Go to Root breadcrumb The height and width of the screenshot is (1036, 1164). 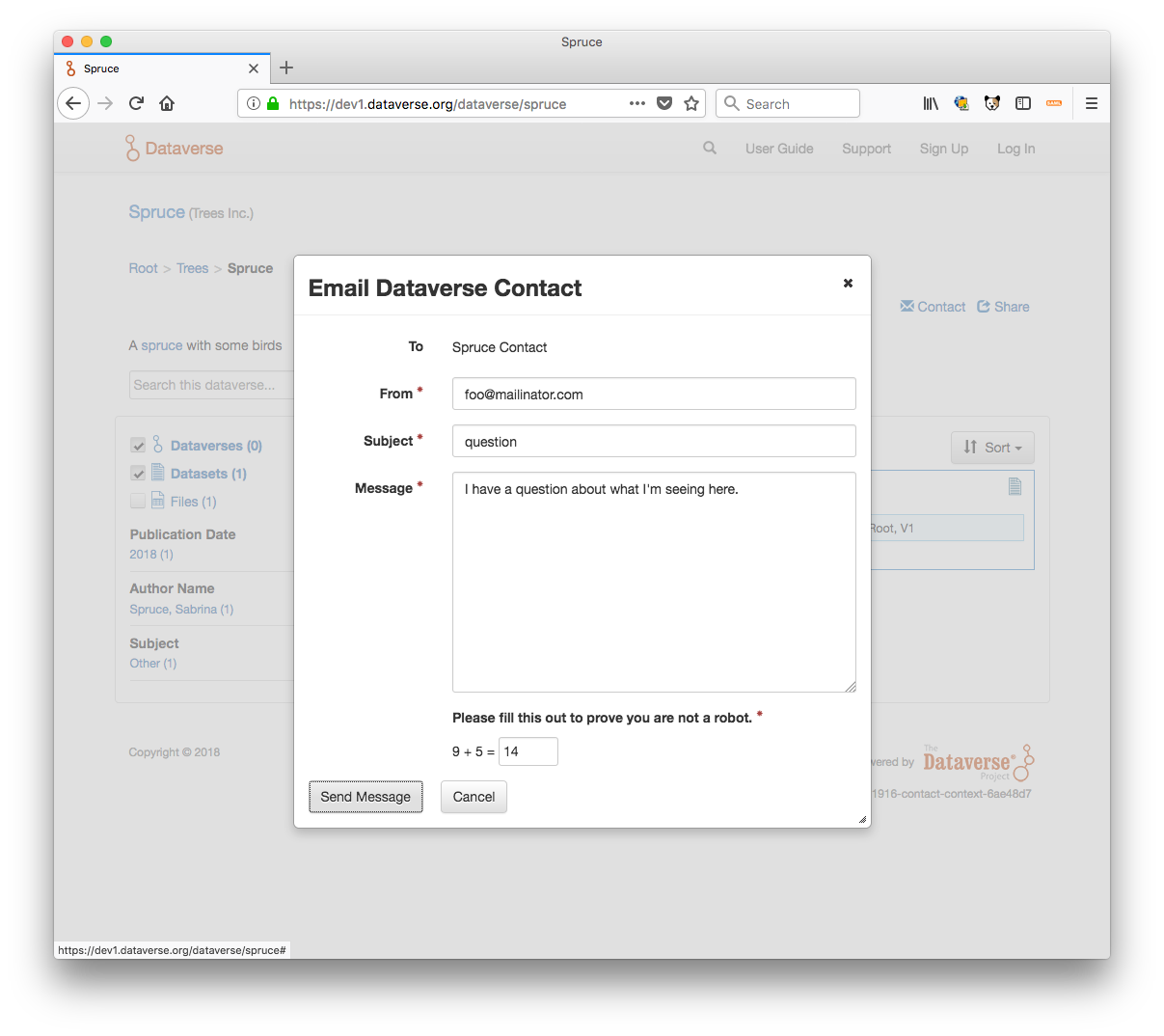[x=143, y=268]
